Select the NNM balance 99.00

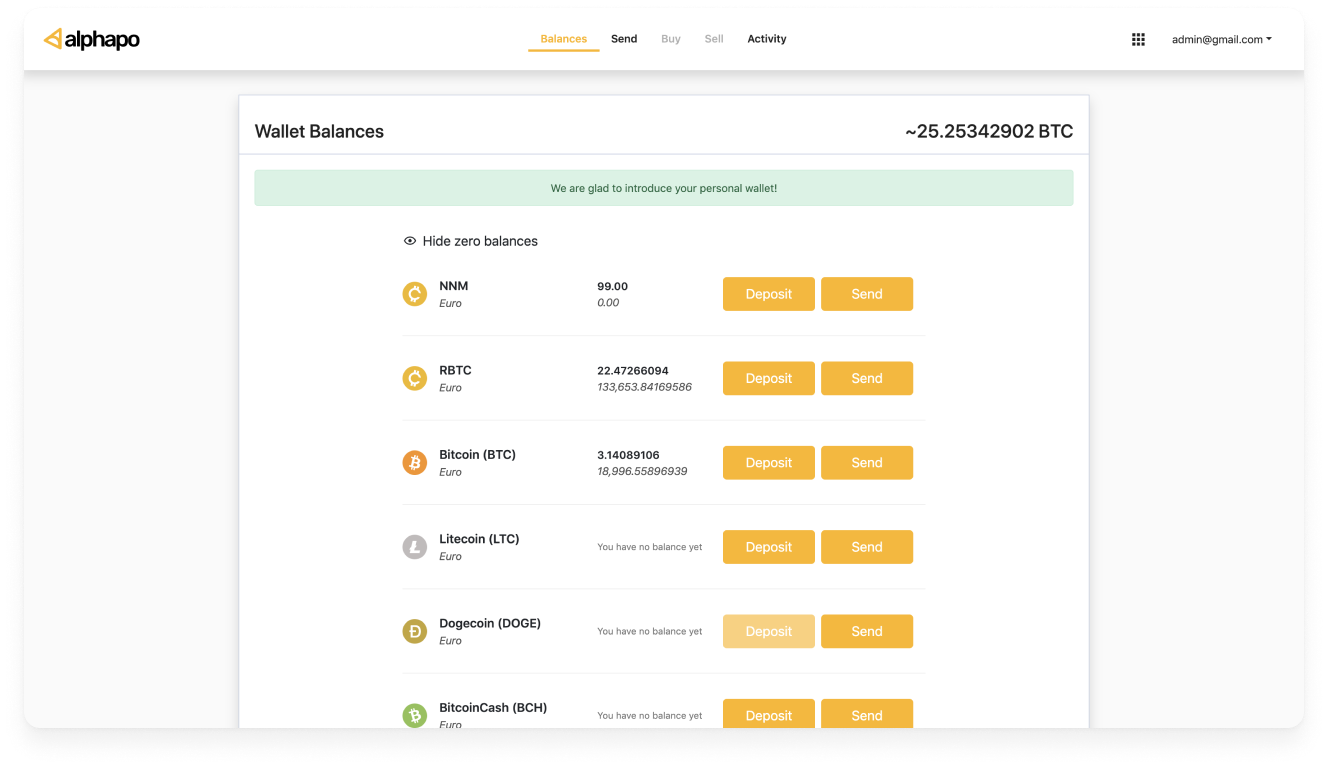(x=612, y=286)
